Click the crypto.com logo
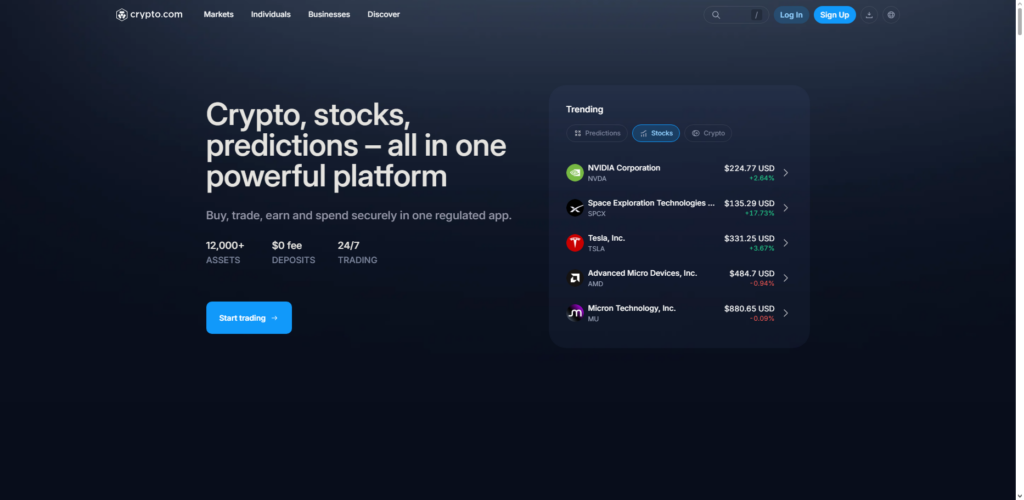The image size is (1024, 500). (149, 14)
